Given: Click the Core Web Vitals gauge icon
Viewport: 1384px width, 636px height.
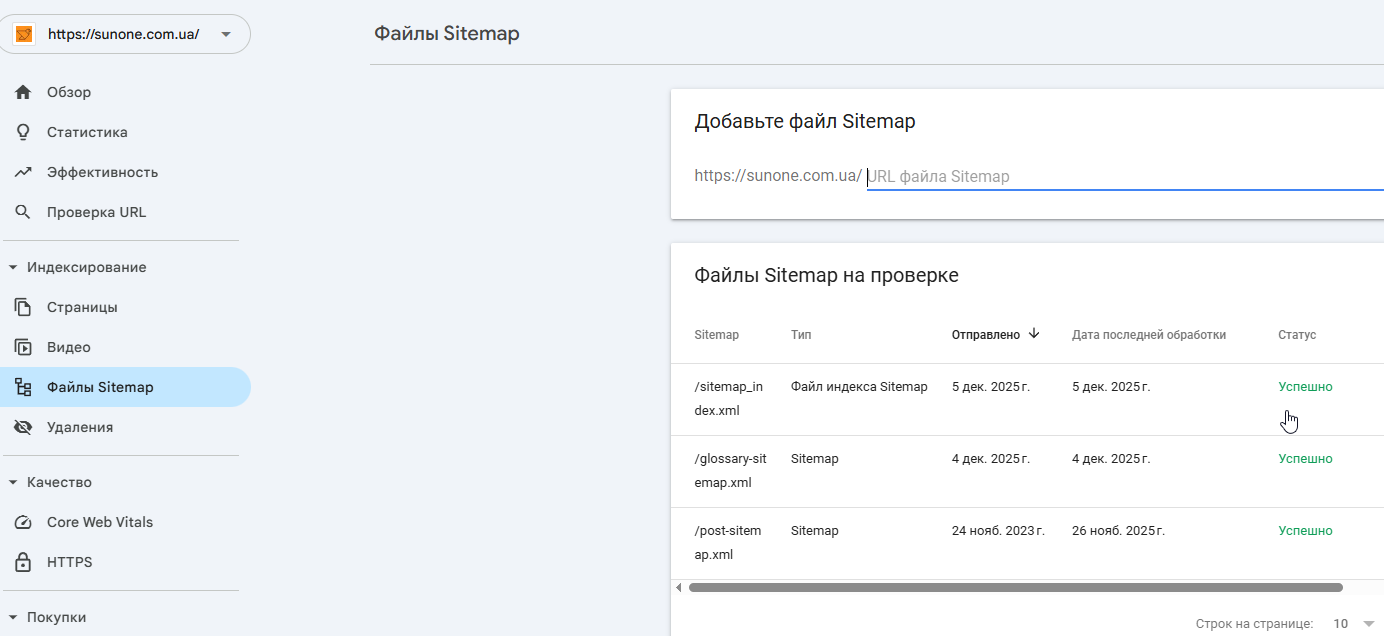Looking at the screenshot, I should (x=23, y=522).
